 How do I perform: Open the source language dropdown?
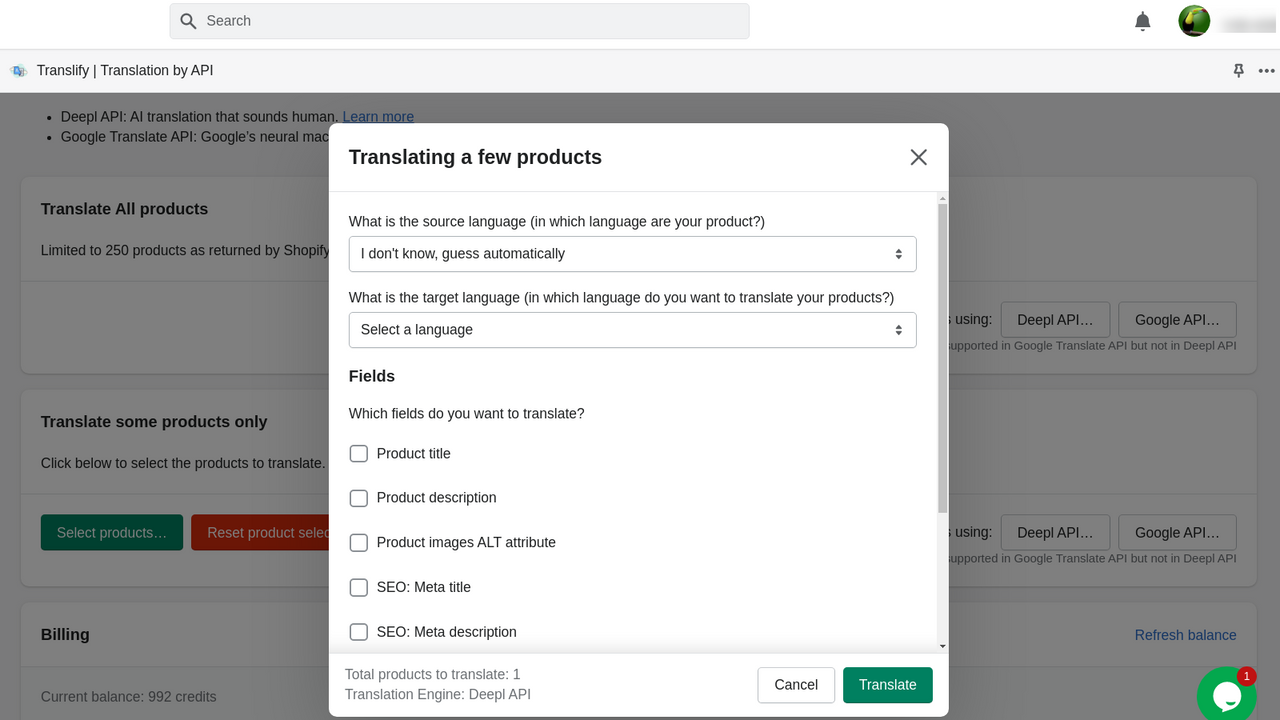click(x=632, y=254)
